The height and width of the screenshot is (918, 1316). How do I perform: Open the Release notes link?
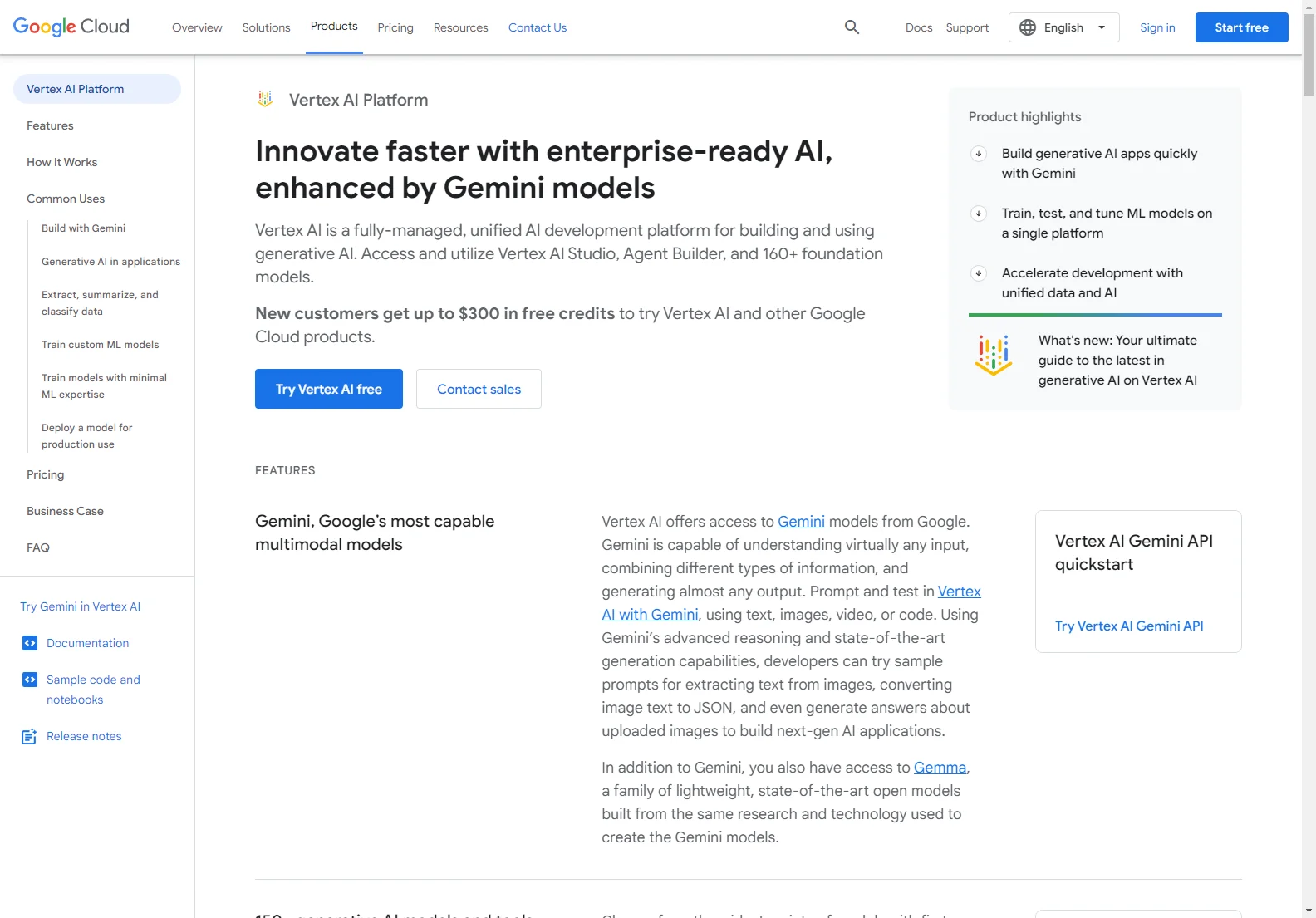click(x=84, y=736)
